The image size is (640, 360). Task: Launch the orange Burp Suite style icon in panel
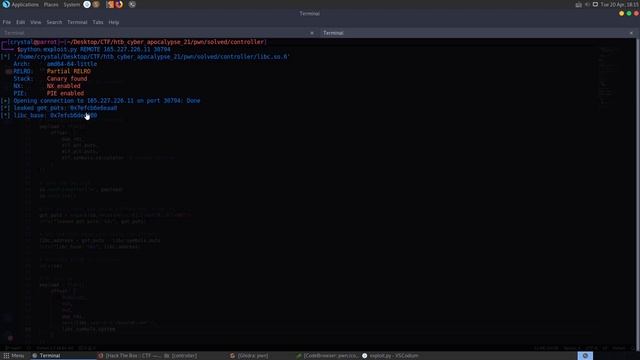(110, 4)
